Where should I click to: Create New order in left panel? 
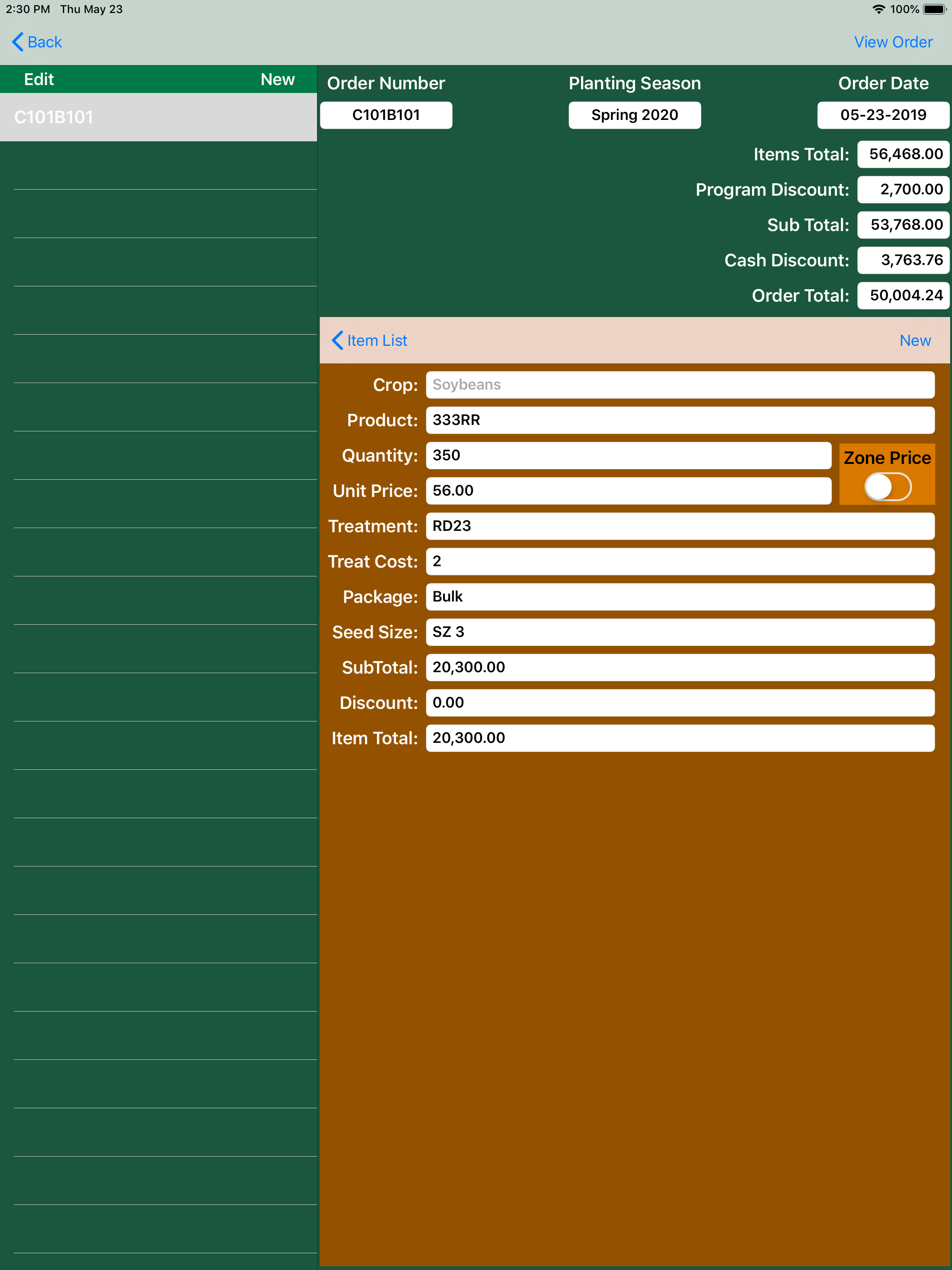pos(278,79)
